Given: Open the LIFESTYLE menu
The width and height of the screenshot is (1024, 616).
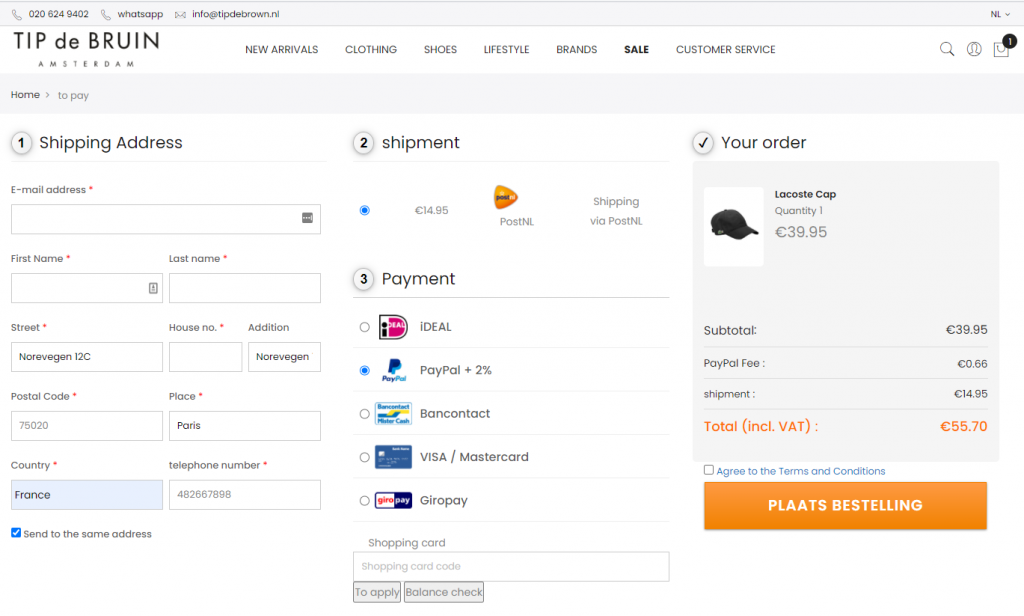Looking at the screenshot, I should 506,50.
